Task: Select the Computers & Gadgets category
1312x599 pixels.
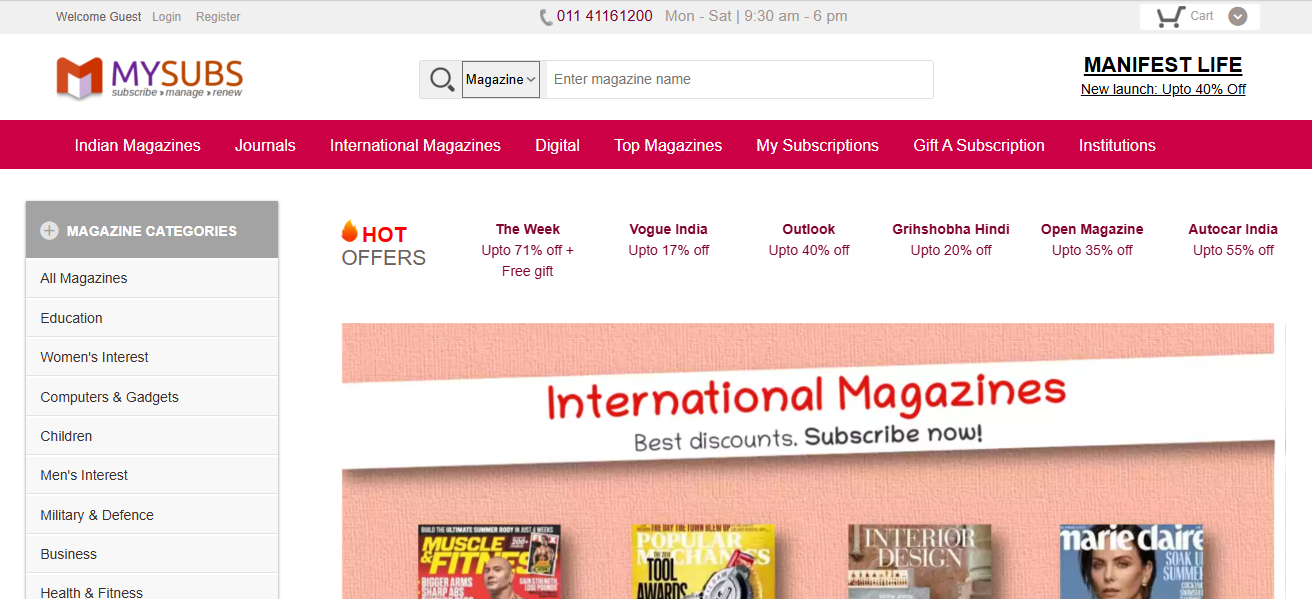Action: coord(152,397)
